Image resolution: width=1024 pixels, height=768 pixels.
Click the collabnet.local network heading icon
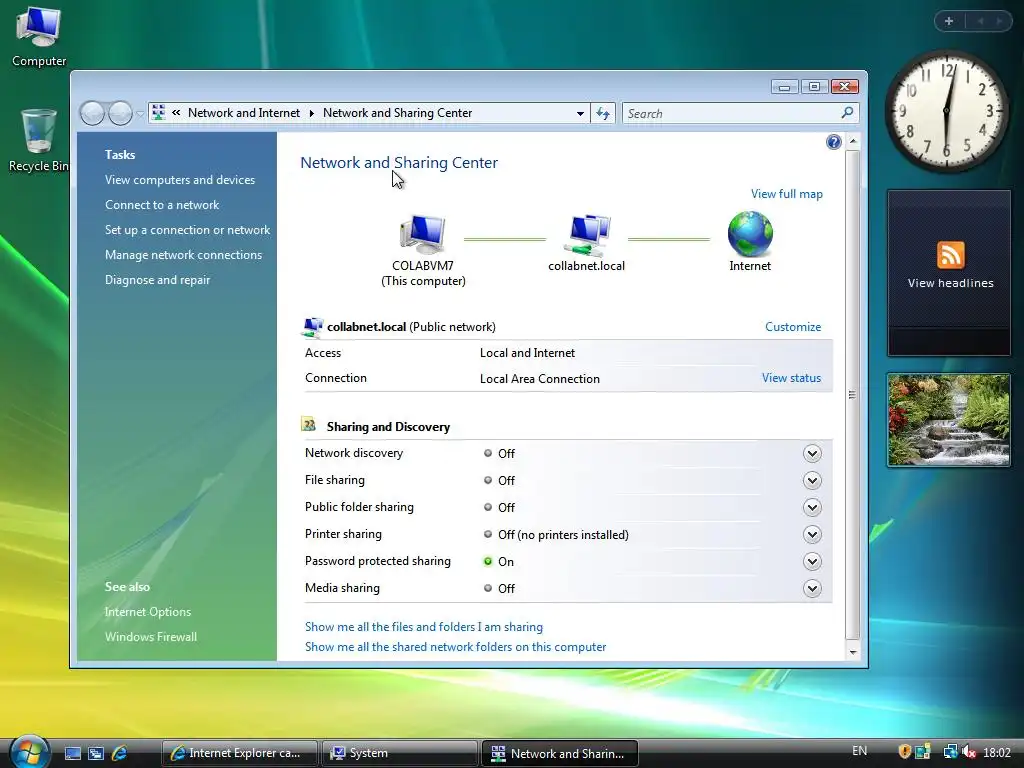pyautogui.click(x=313, y=327)
